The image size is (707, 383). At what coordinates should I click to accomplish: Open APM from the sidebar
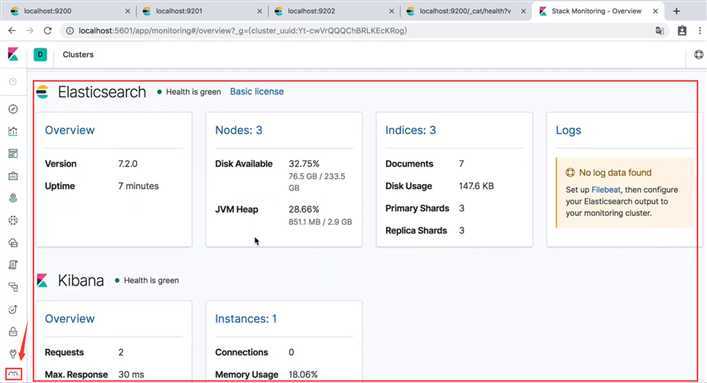pos(13,287)
